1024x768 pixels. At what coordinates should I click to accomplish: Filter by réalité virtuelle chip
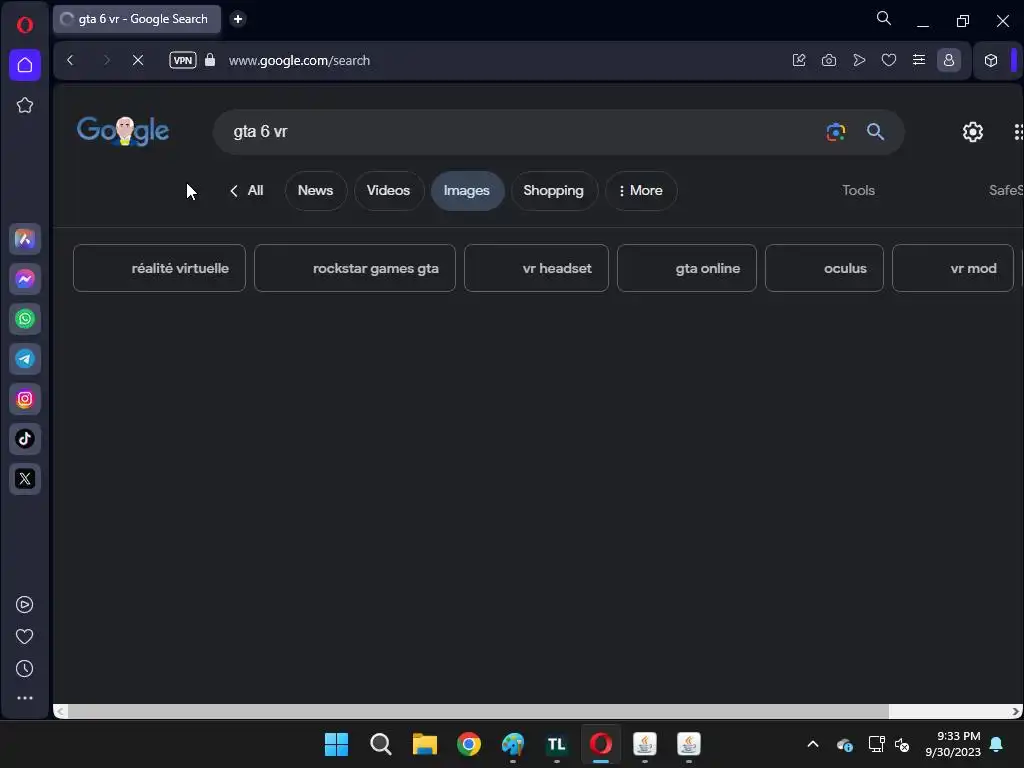(x=159, y=268)
